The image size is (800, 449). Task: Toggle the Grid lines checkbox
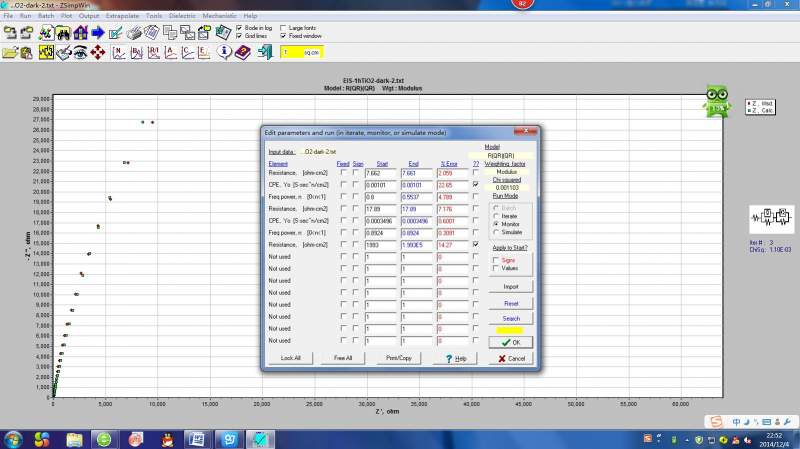pyautogui.click(x=239, y=36)
